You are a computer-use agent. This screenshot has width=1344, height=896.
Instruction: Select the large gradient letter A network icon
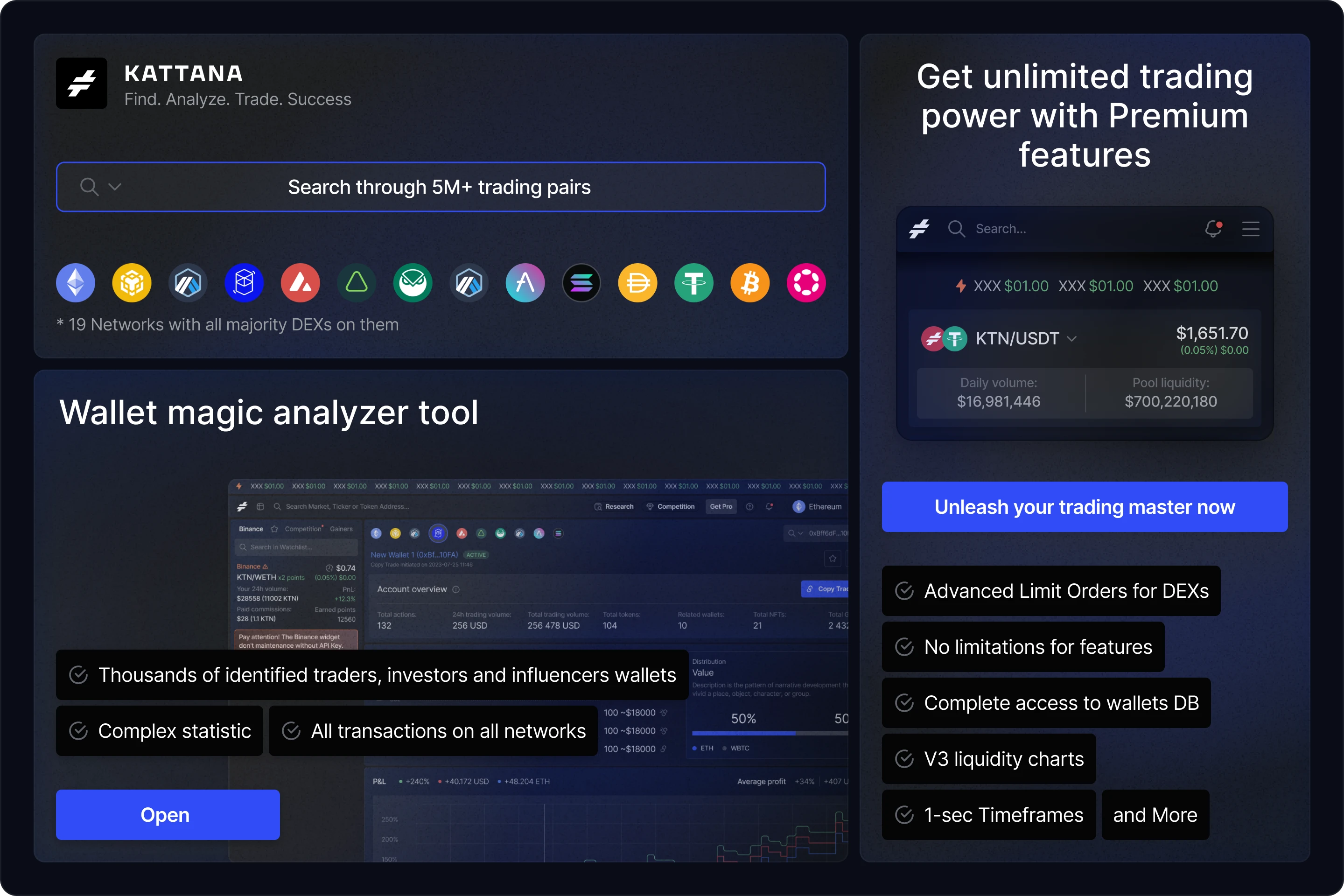pyautogui.click(x=525, y=283)
